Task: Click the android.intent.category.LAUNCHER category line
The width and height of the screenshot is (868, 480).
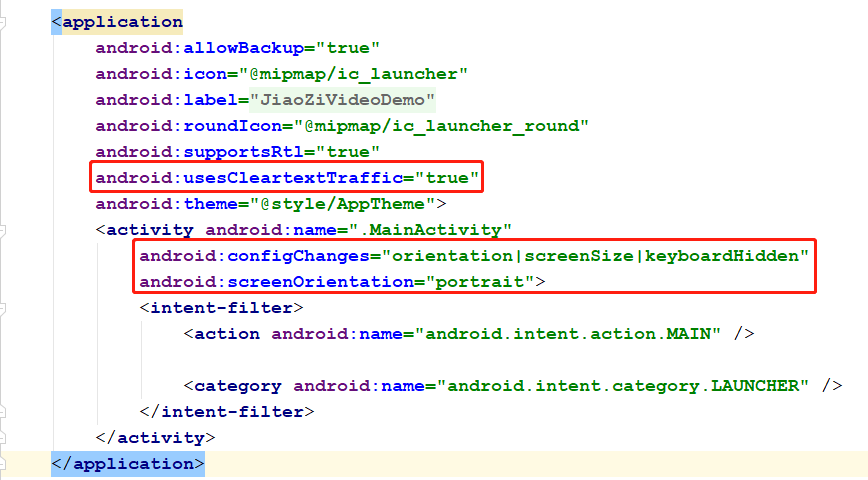Action: pyautogui.click(x=513, y=386)
